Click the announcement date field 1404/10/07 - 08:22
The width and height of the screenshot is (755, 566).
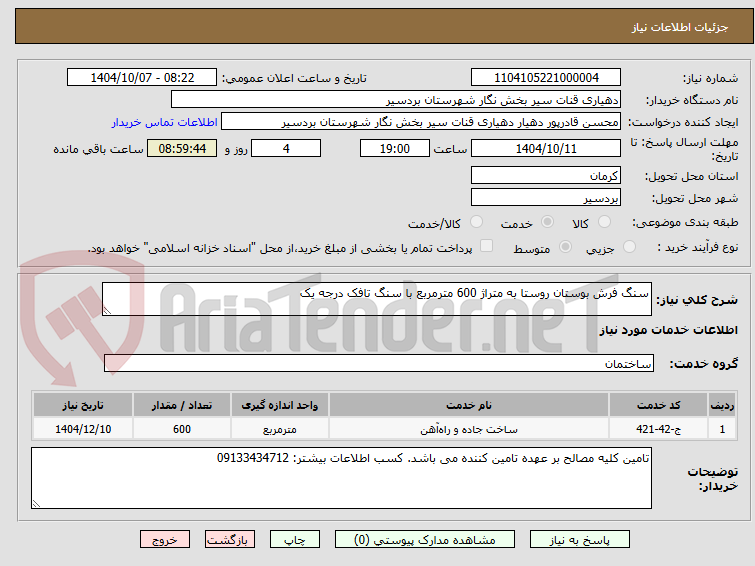point(142,78)
